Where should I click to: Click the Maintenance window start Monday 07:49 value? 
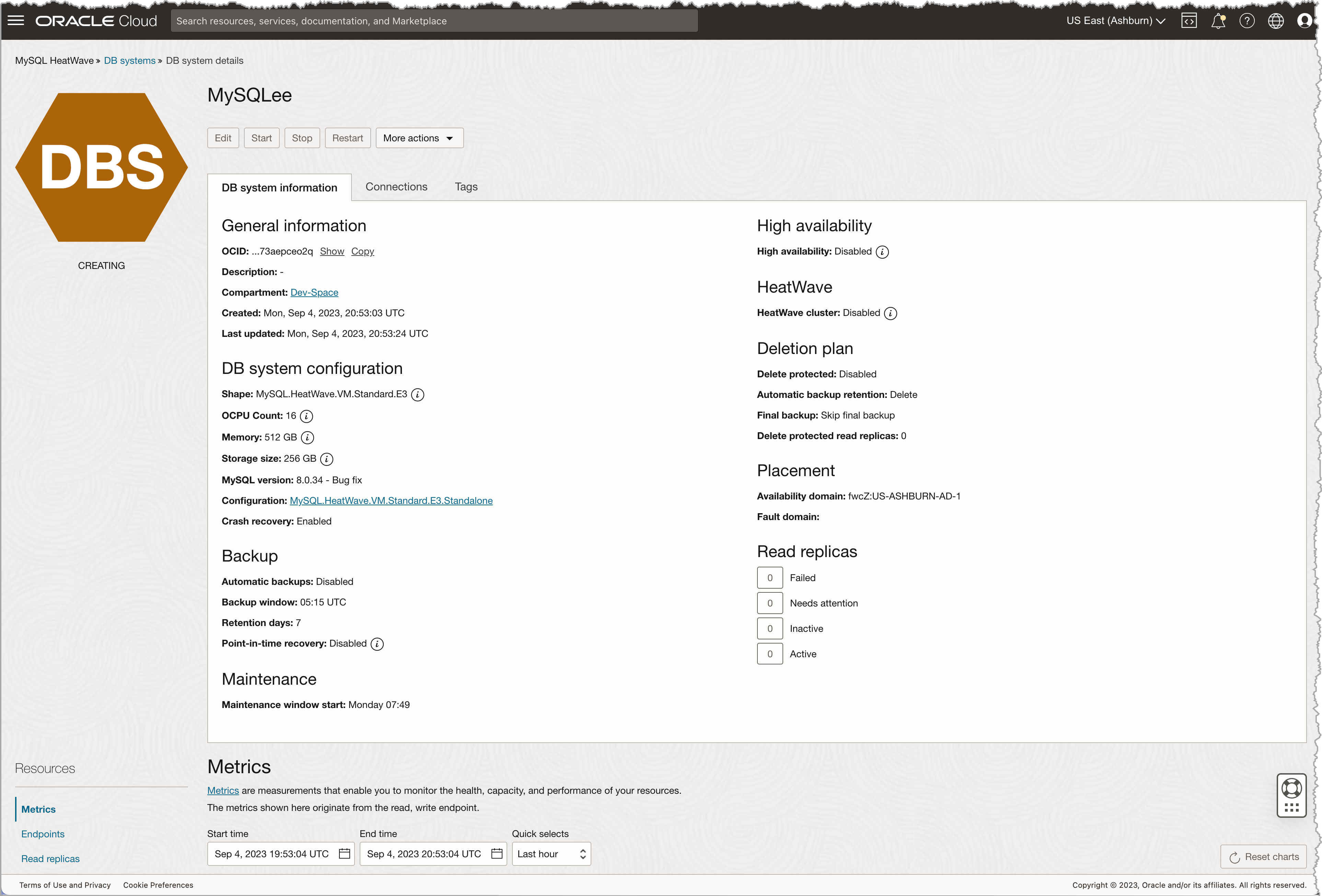(x=379, y=705)
